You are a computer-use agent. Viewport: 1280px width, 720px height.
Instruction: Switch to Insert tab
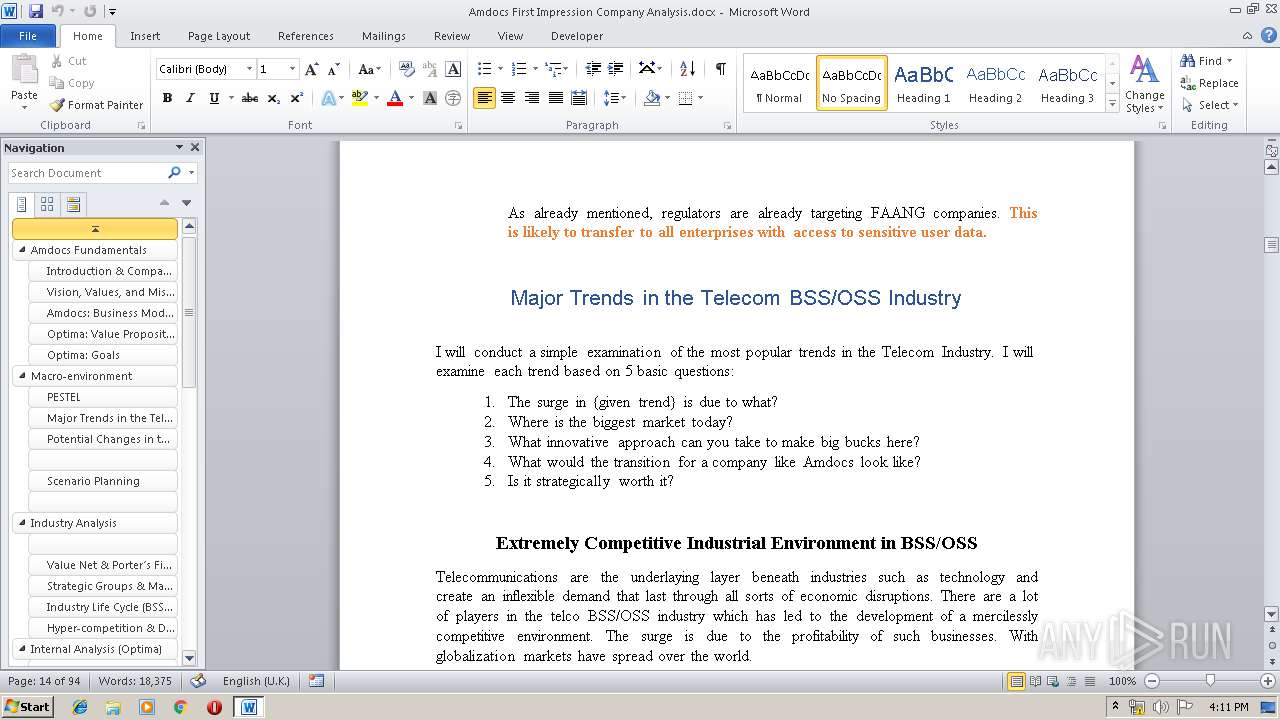(145, 36)
